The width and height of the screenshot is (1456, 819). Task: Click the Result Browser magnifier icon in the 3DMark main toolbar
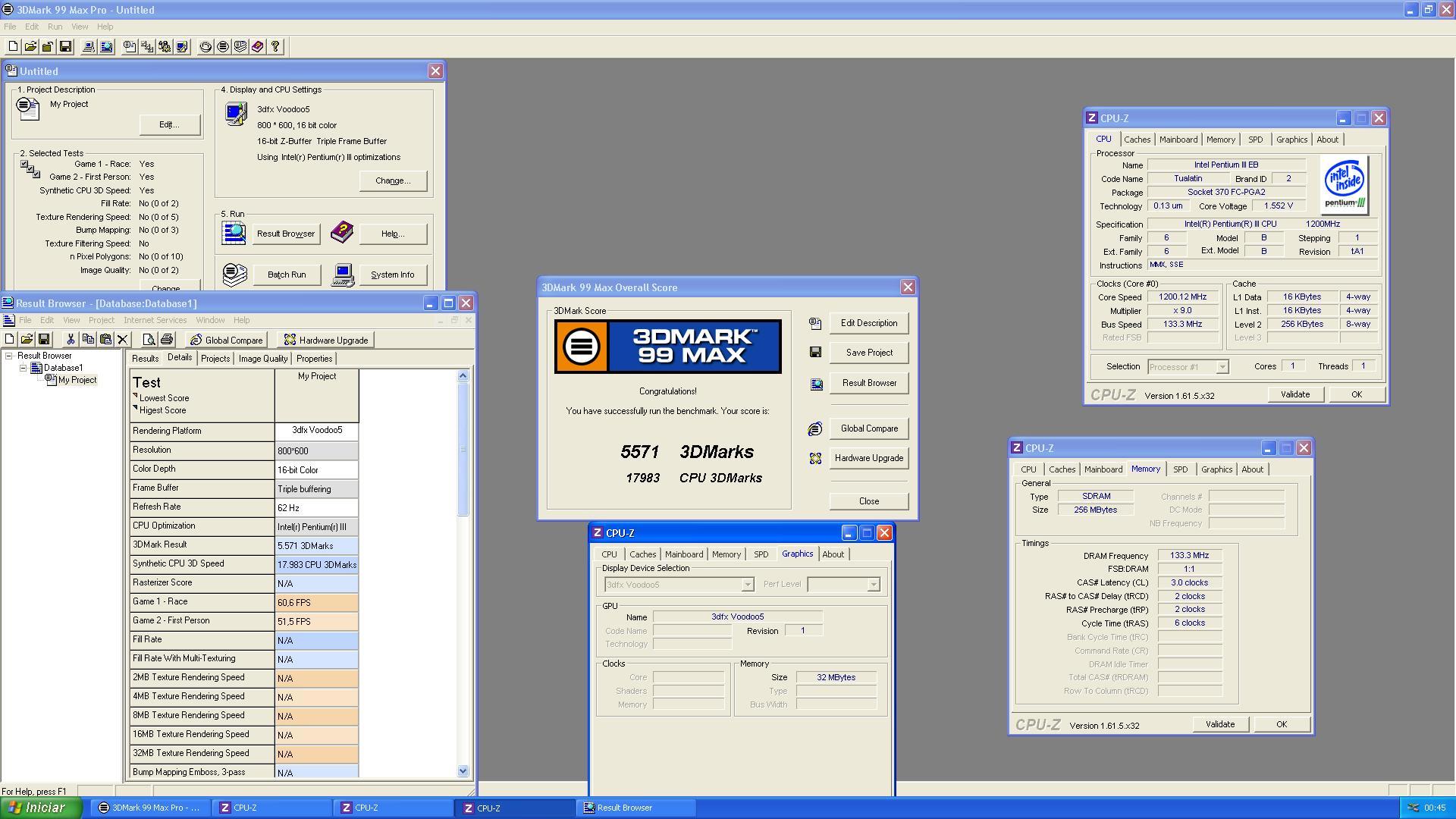(106, 47)
